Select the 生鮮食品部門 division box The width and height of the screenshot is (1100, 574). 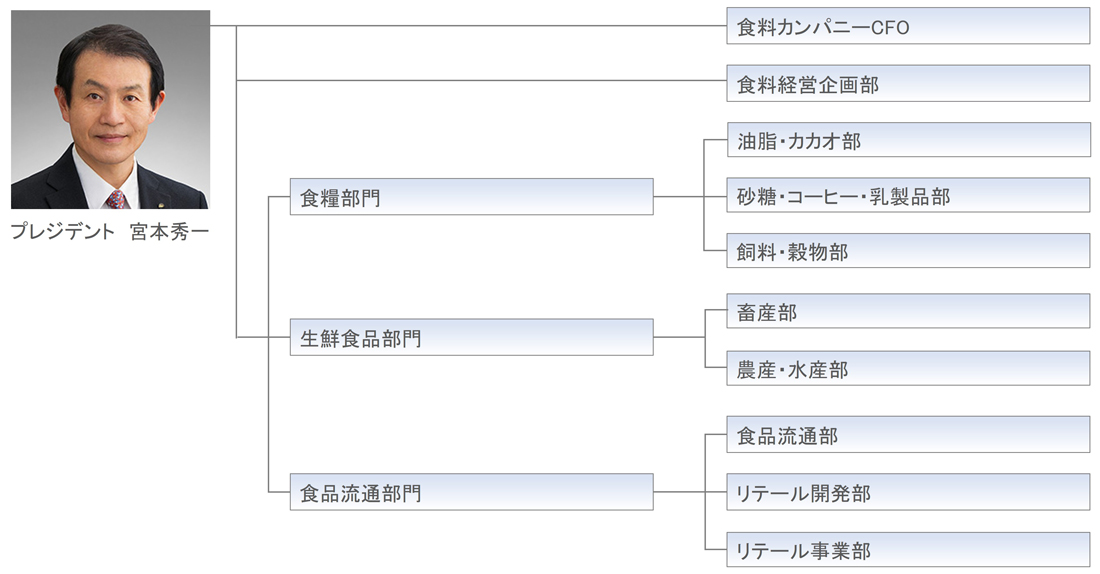pos(471,338)
